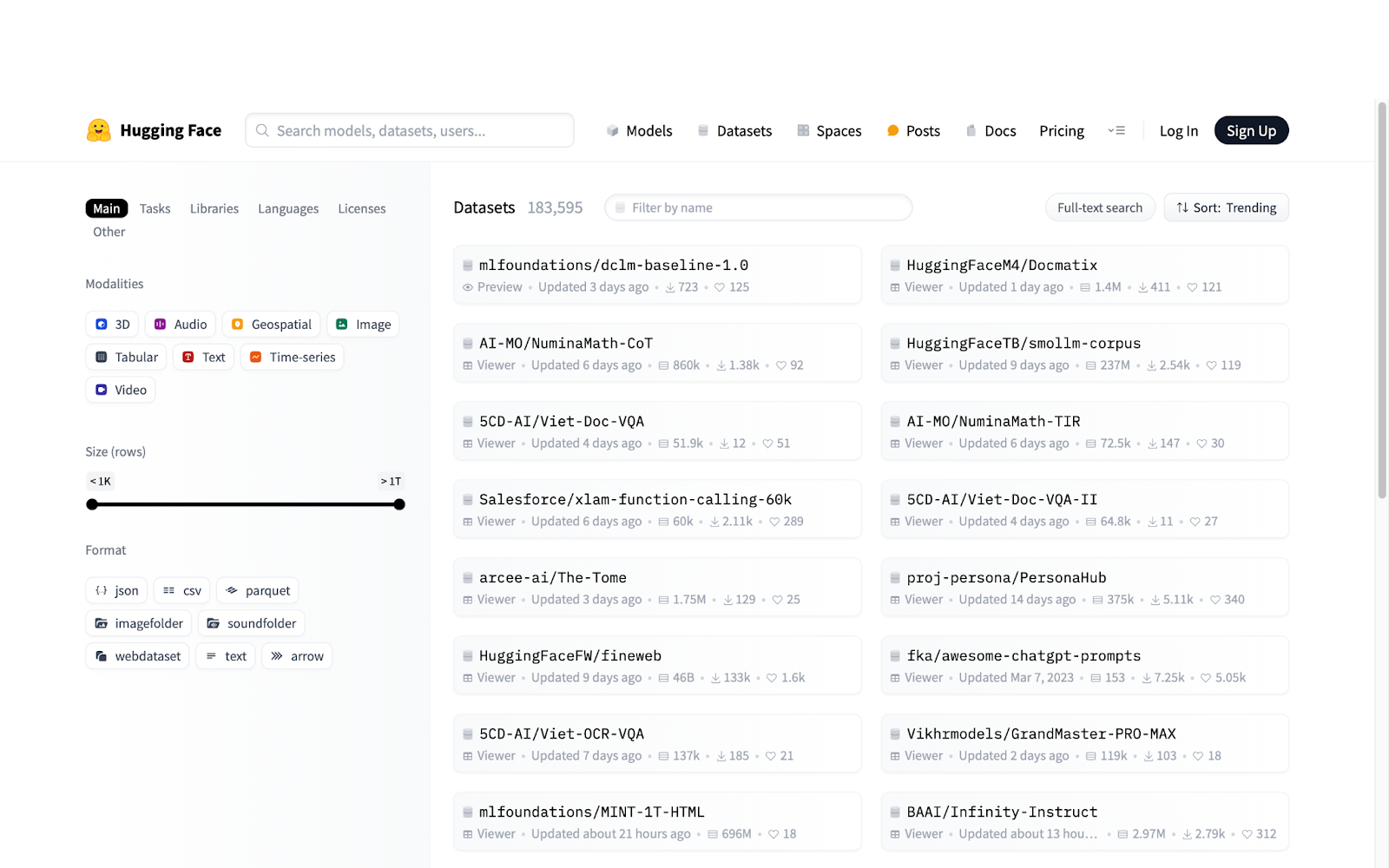The width and height of the screenshot is (1389, 868).
Task: Open the Sort: Trending dropdown
Action: click(x=1225, y=207)
